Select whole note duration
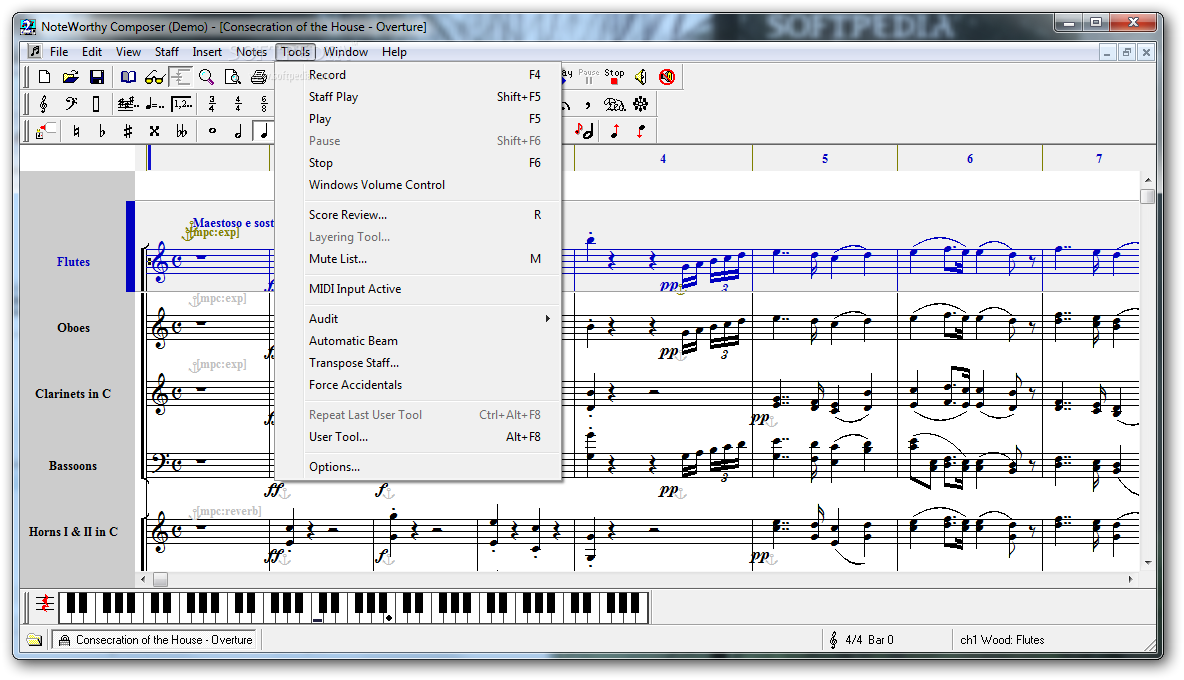This screenshot has width=1184, height=680. (212, 131)
